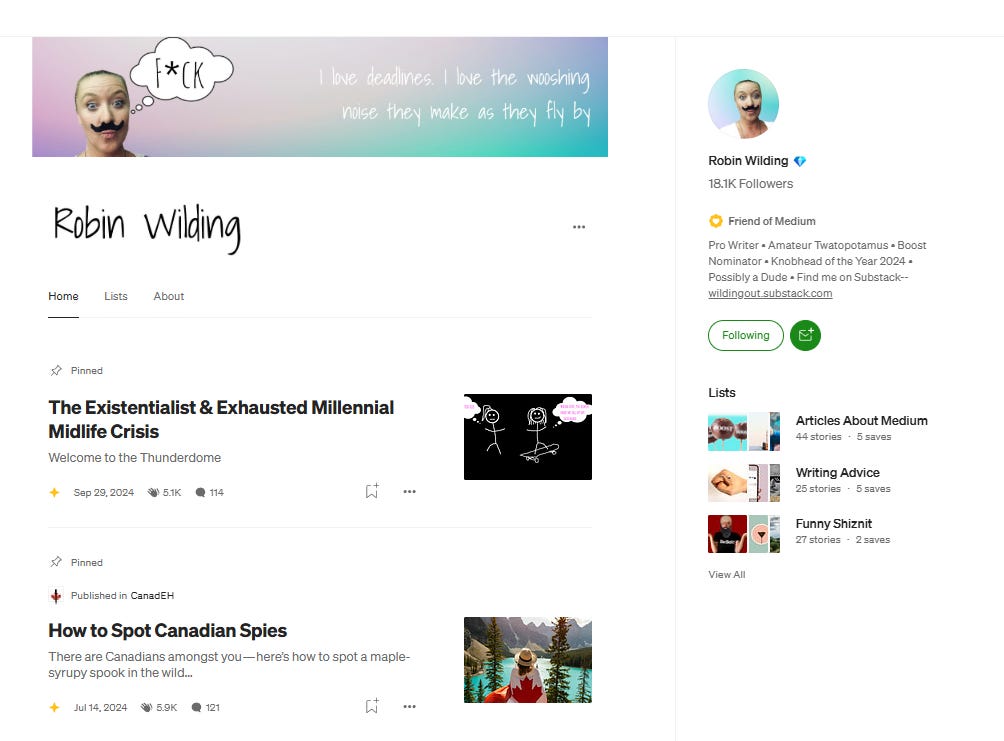Click the profile three-dot menu beside Robin Wilding
Viewport: 1004px width, 741px height.
[x=579, y=227]
